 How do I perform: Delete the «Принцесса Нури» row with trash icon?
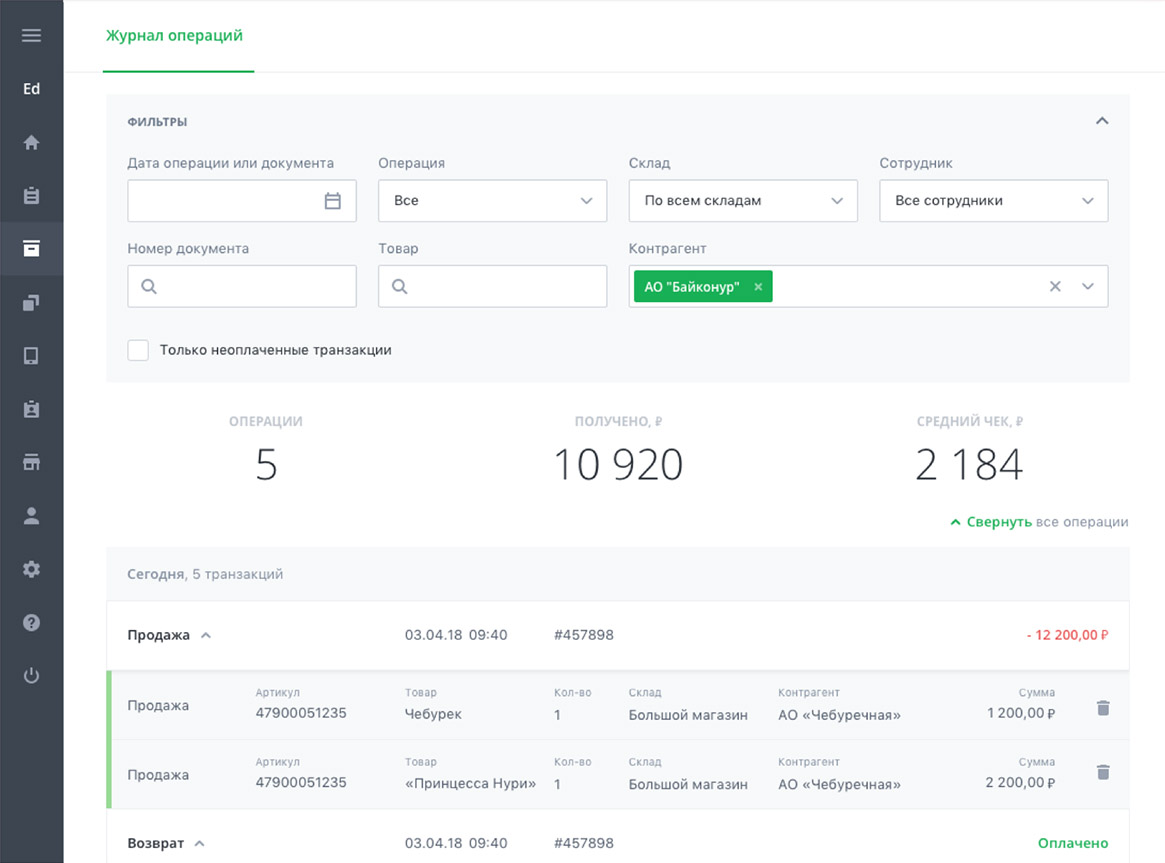(1103, 772)
